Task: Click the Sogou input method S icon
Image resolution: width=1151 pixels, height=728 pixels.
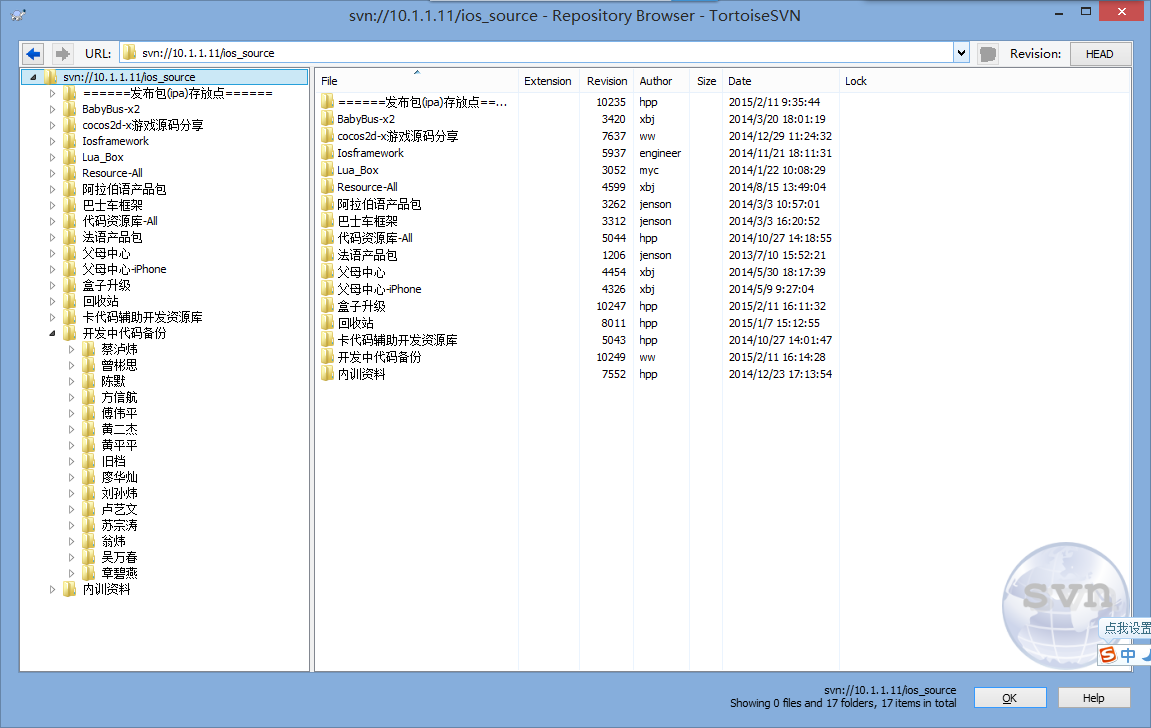Action: pyautogui.click(x=1108, y=654)
